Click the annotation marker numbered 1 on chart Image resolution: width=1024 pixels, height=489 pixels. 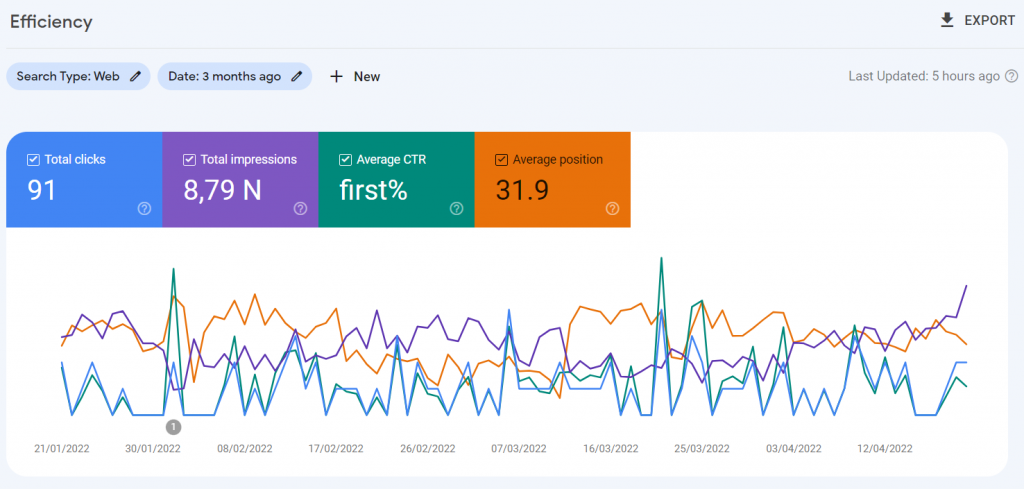(x=173, y=427)
